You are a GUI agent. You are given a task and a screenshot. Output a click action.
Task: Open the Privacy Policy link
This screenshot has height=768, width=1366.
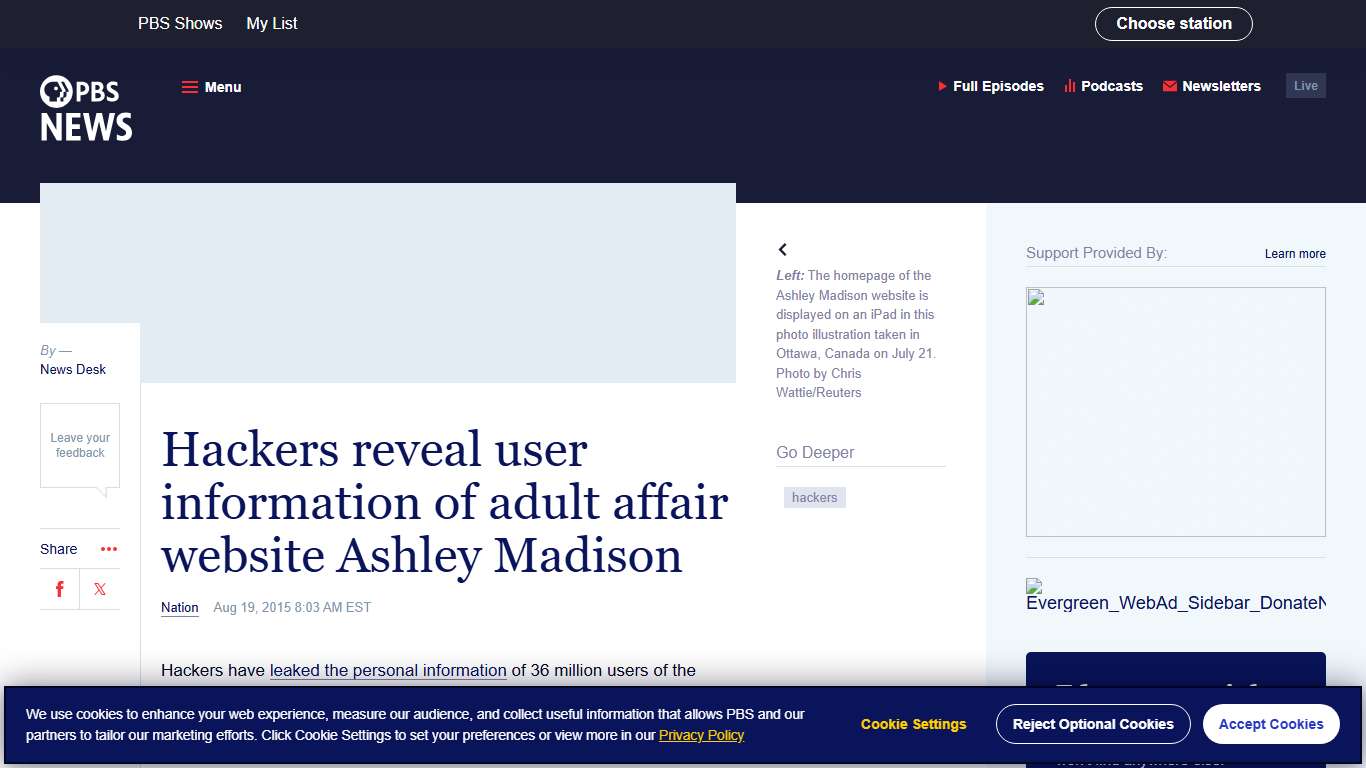(702, 735)
